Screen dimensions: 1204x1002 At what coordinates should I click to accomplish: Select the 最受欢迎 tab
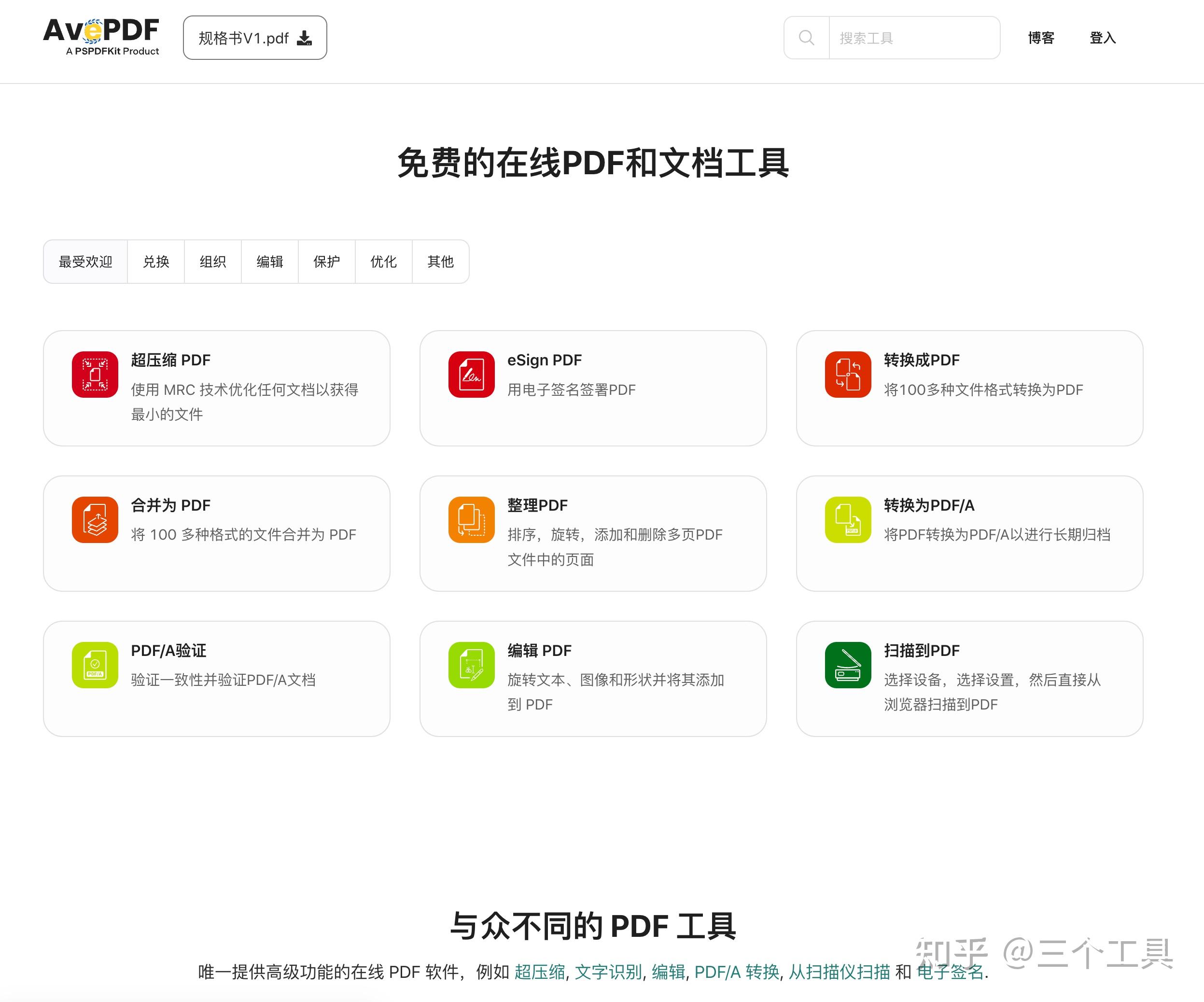pyautogui.click(x=85, y=262)
